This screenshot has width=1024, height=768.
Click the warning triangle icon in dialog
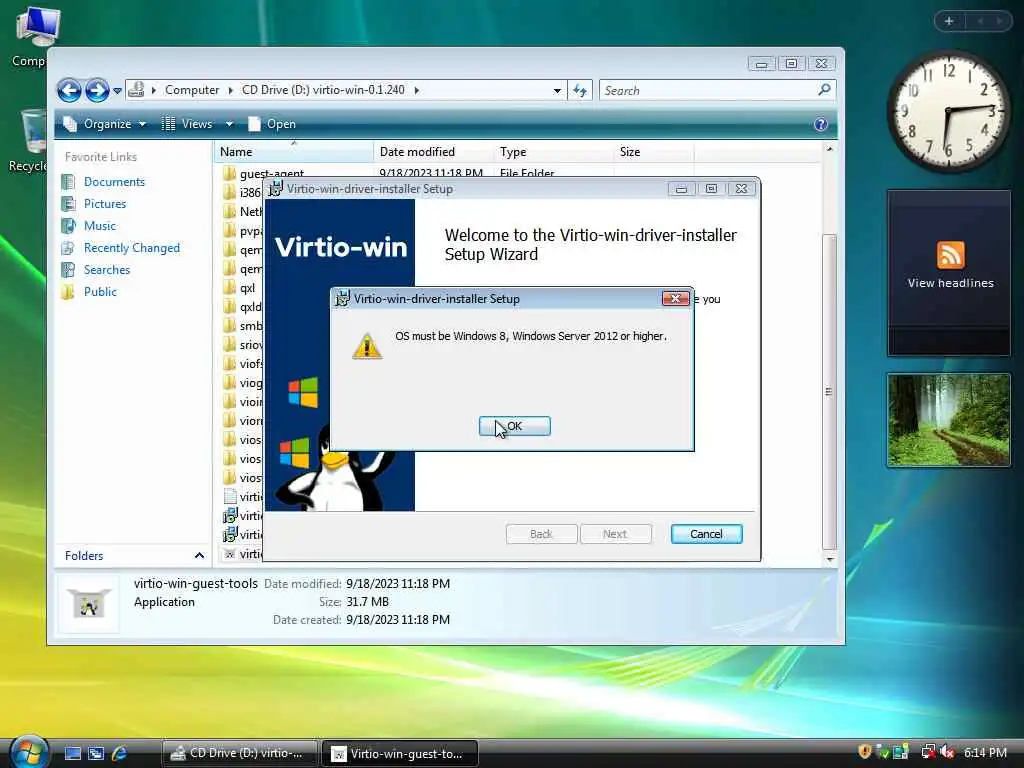(x=367, y=346)
